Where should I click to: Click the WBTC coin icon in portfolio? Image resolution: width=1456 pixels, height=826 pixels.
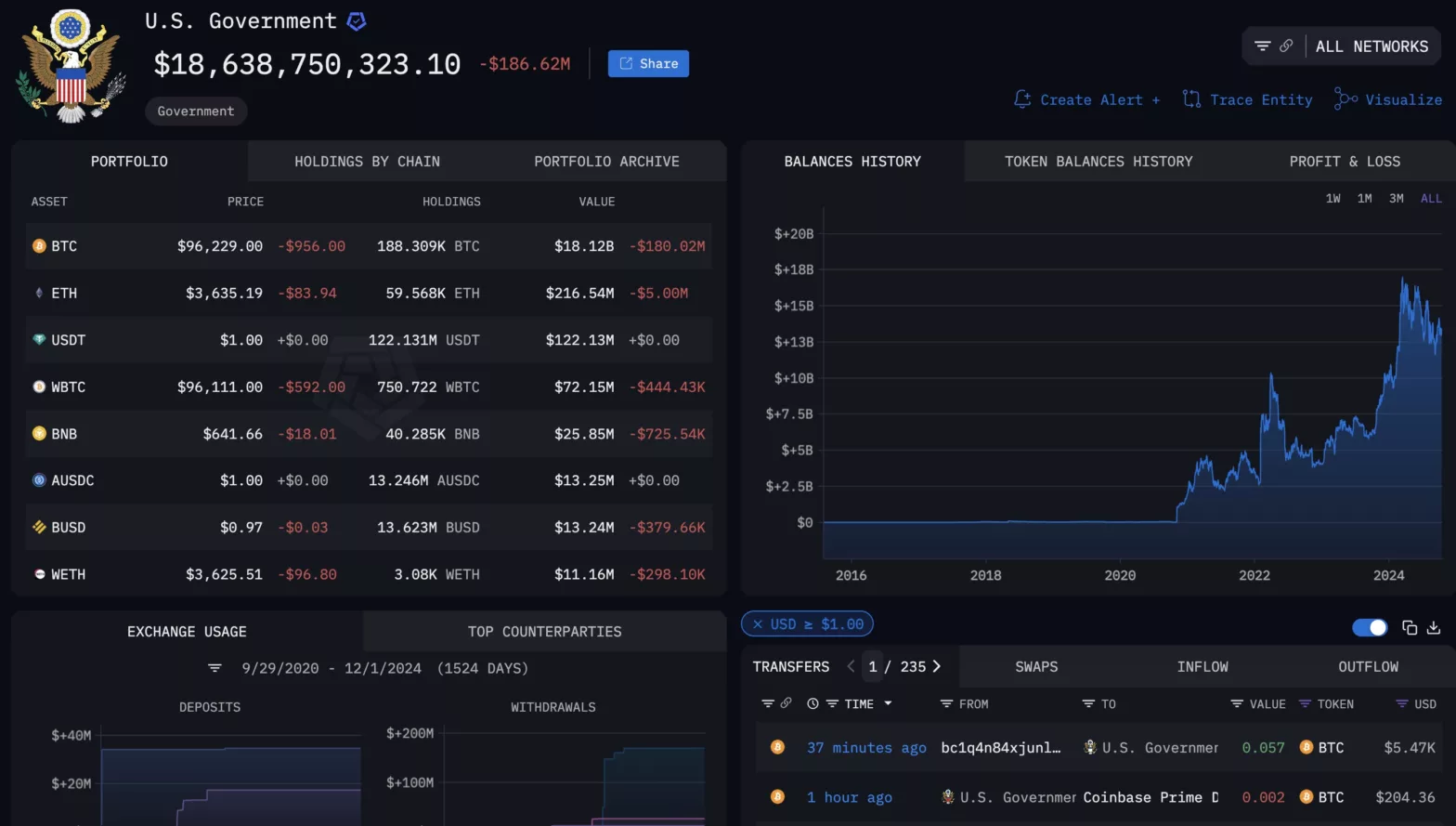click(39, 387)
